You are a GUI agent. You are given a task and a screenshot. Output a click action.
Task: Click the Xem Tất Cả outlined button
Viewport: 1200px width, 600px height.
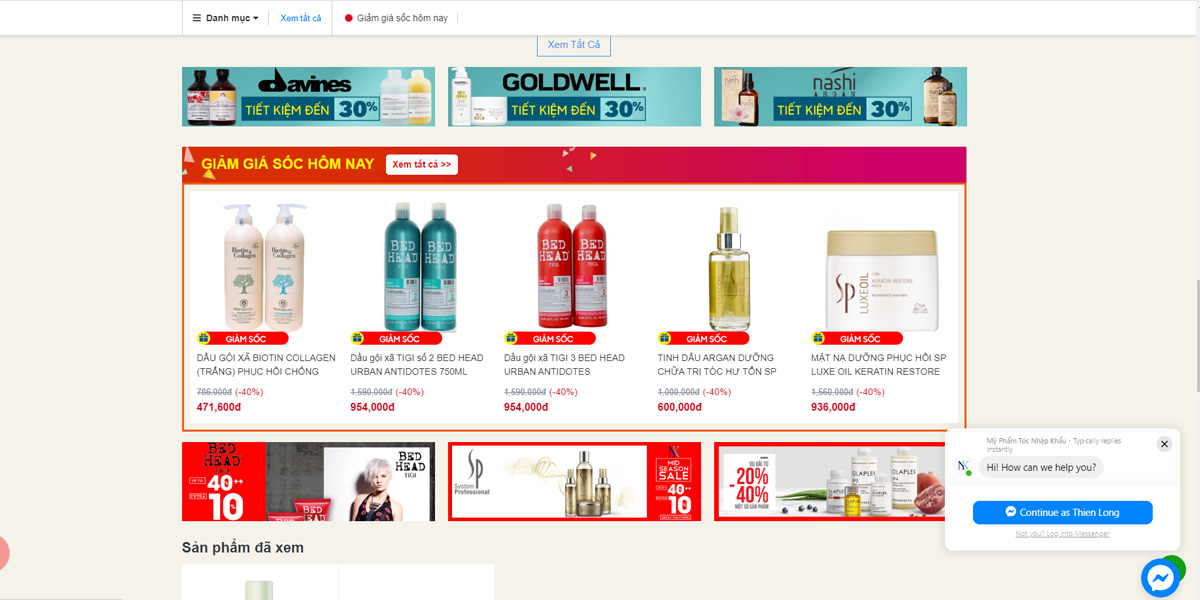coord(574,45)
